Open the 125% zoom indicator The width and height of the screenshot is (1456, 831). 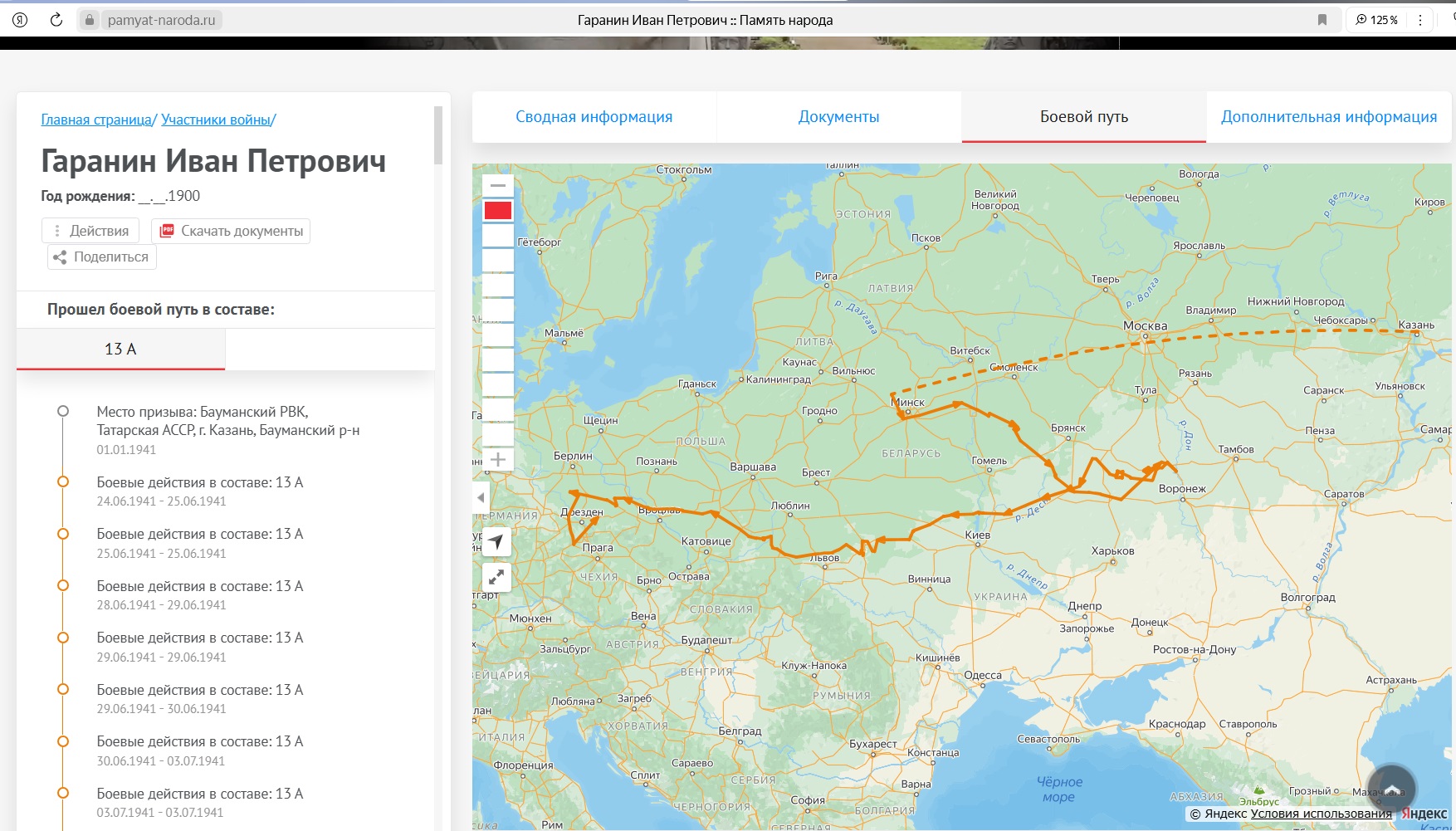tap(1377, 20)
